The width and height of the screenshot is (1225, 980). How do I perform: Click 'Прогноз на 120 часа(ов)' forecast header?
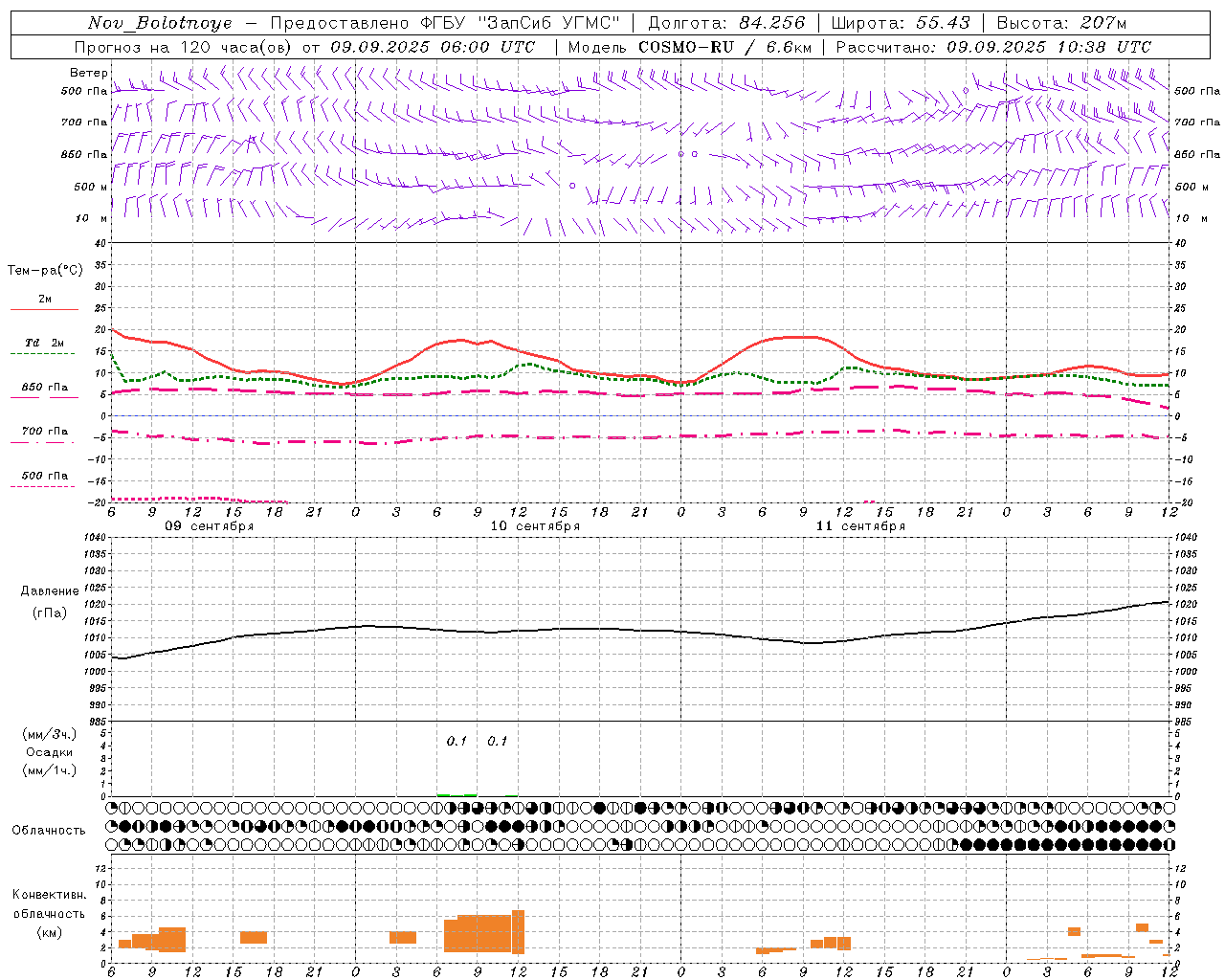point(184,47)
